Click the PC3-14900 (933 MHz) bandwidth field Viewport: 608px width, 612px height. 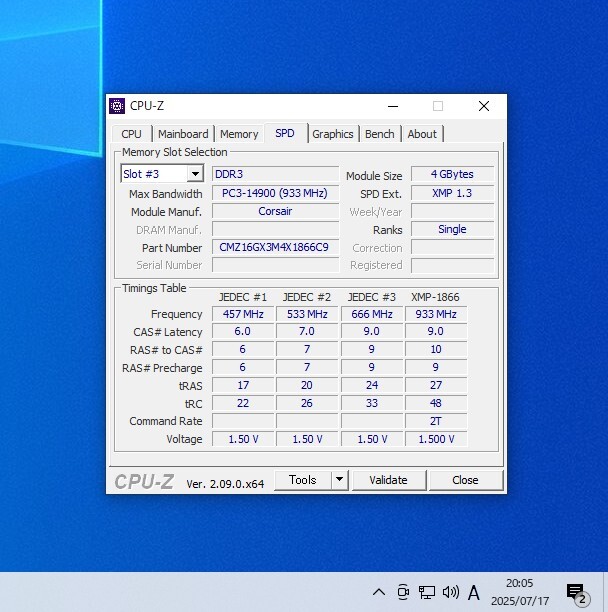click(276, 193)
